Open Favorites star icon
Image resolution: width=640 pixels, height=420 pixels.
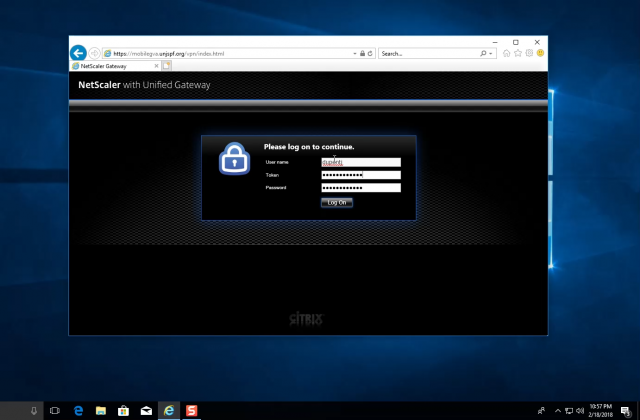[x=518, y=53]
